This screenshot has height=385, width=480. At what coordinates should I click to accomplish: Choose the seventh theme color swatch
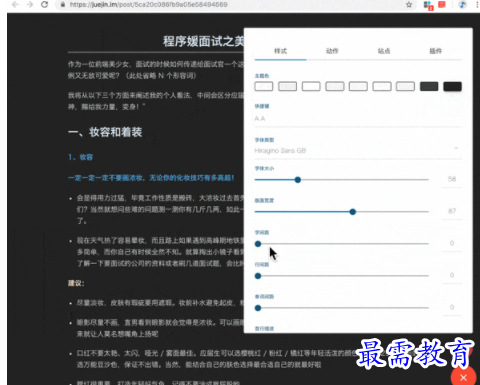coord(405,87)
